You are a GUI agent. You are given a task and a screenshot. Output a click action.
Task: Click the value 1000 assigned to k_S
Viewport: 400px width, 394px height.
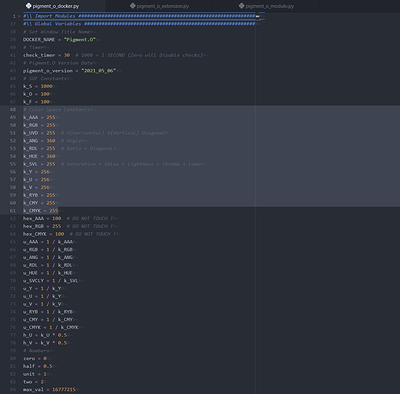[46, 86]
